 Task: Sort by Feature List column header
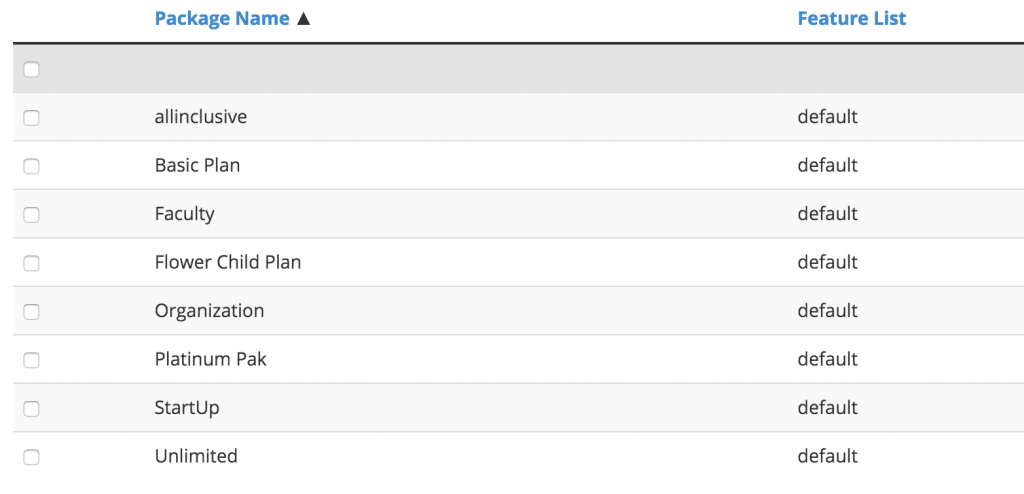pos(852,19)
